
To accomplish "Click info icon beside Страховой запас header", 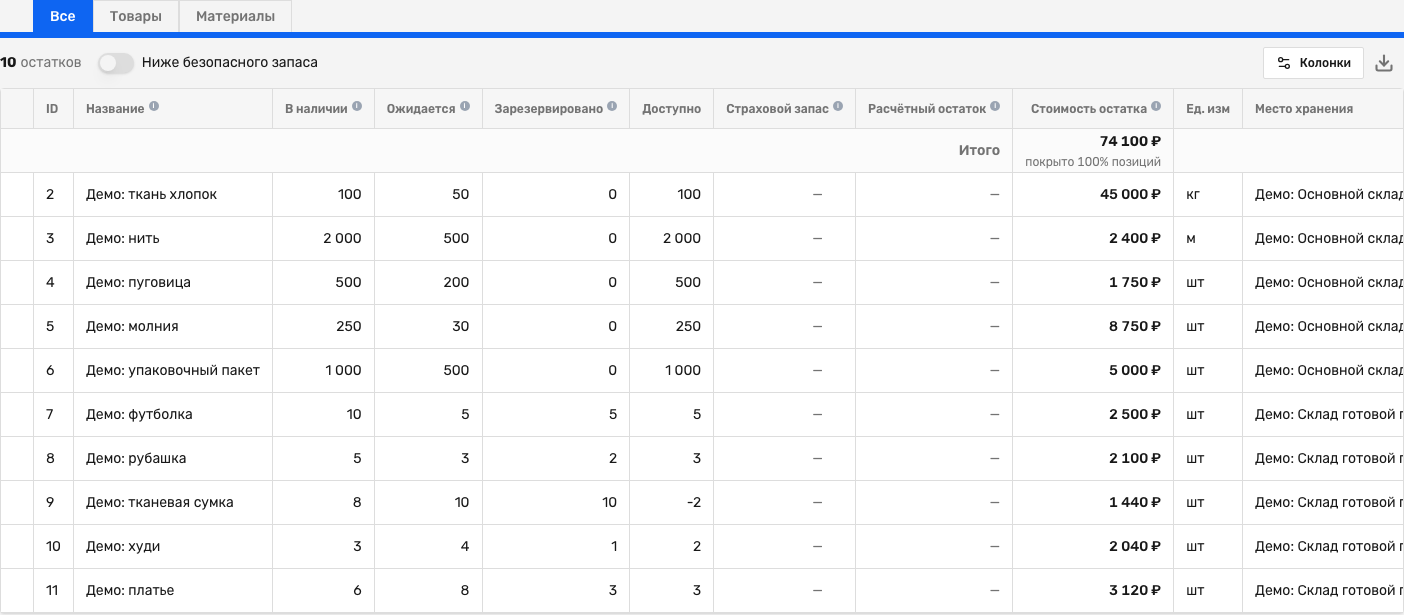I will click(838, 107).
